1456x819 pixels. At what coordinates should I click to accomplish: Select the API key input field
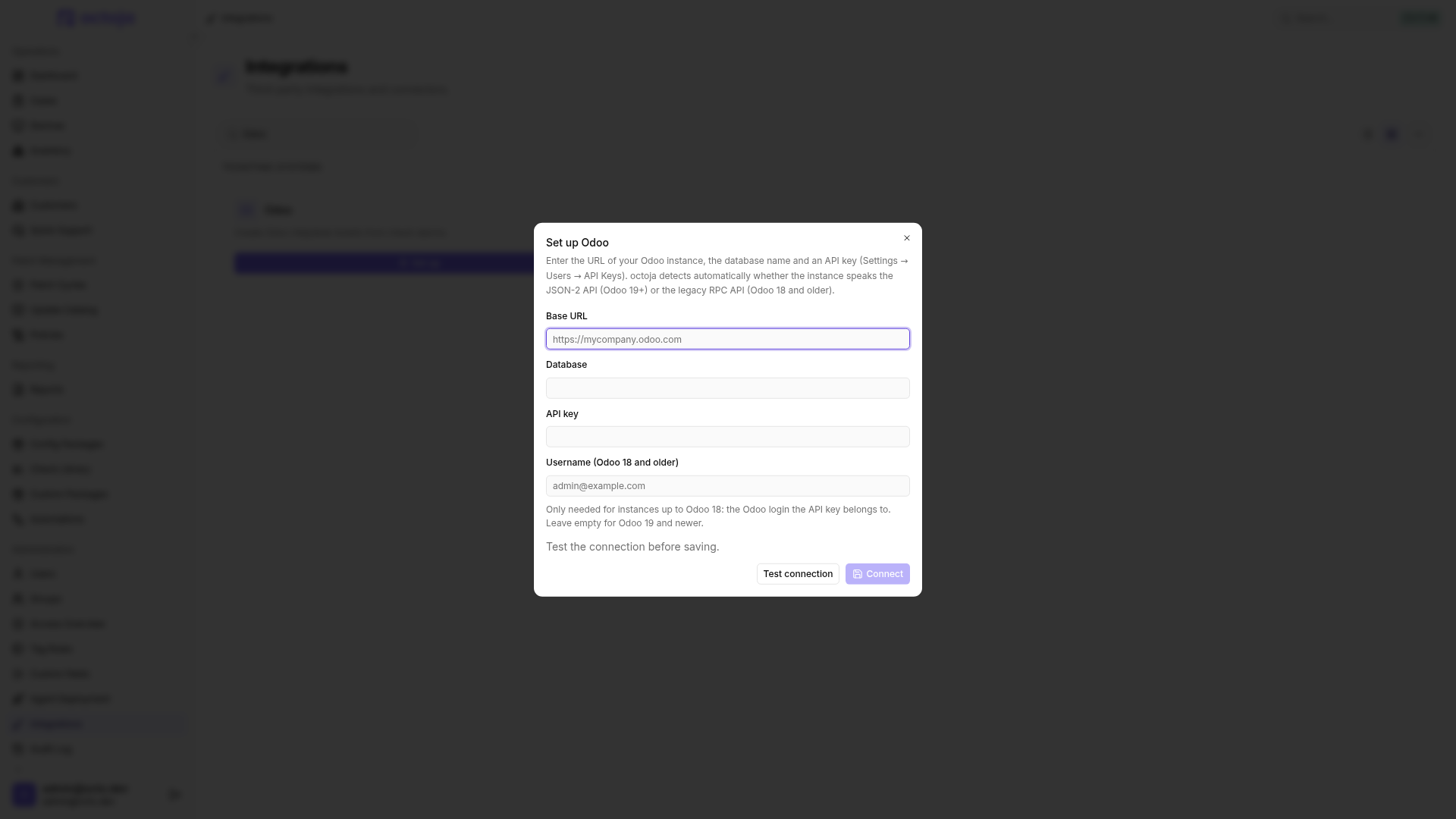727,437
